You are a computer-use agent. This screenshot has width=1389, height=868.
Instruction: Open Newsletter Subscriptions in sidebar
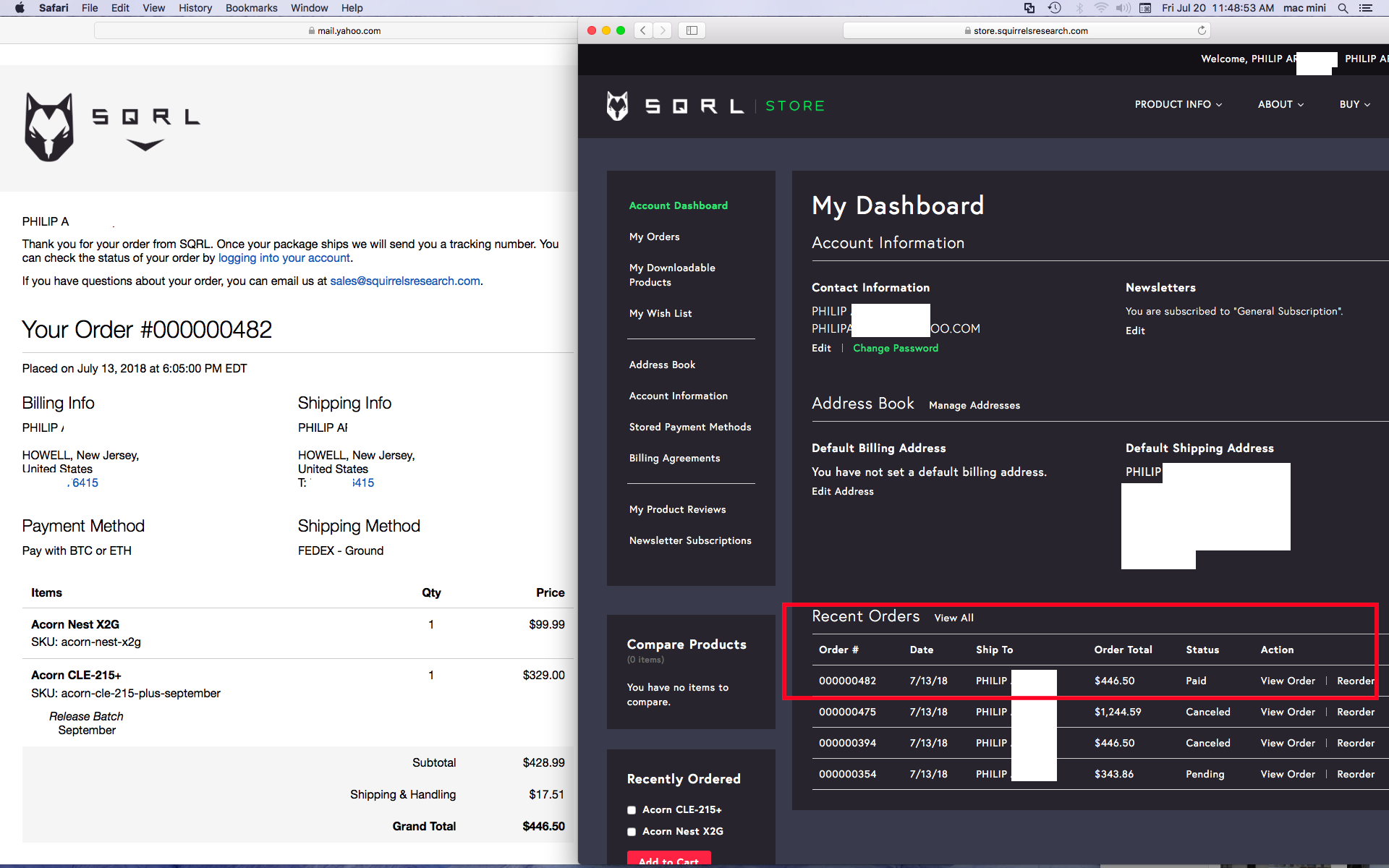(690, 540)
